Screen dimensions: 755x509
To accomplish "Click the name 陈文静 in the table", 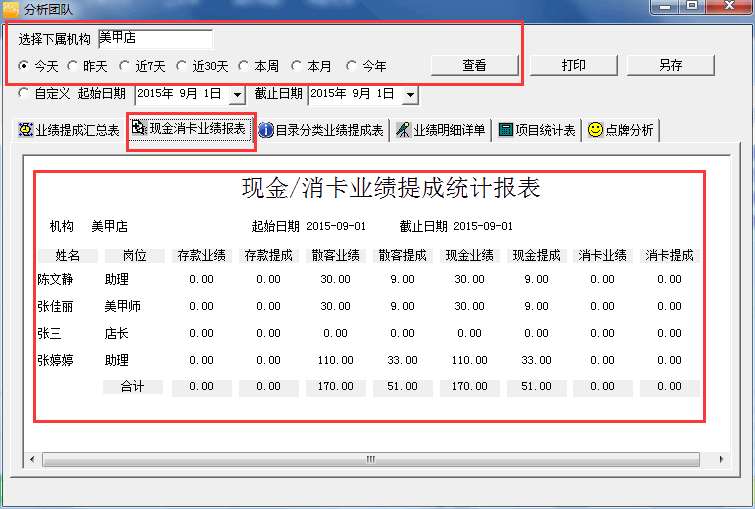I will 55,279.
